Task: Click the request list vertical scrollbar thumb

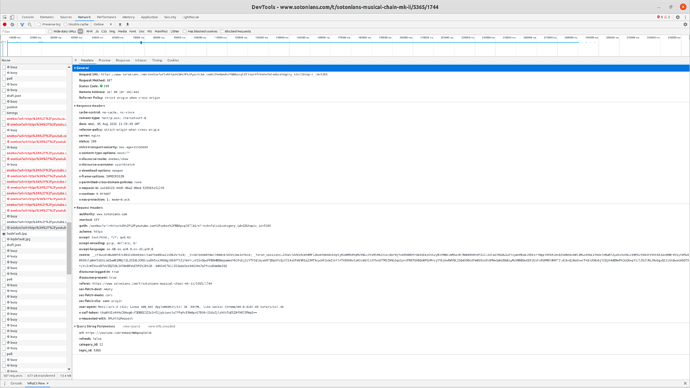Action: tap(69, 249)
